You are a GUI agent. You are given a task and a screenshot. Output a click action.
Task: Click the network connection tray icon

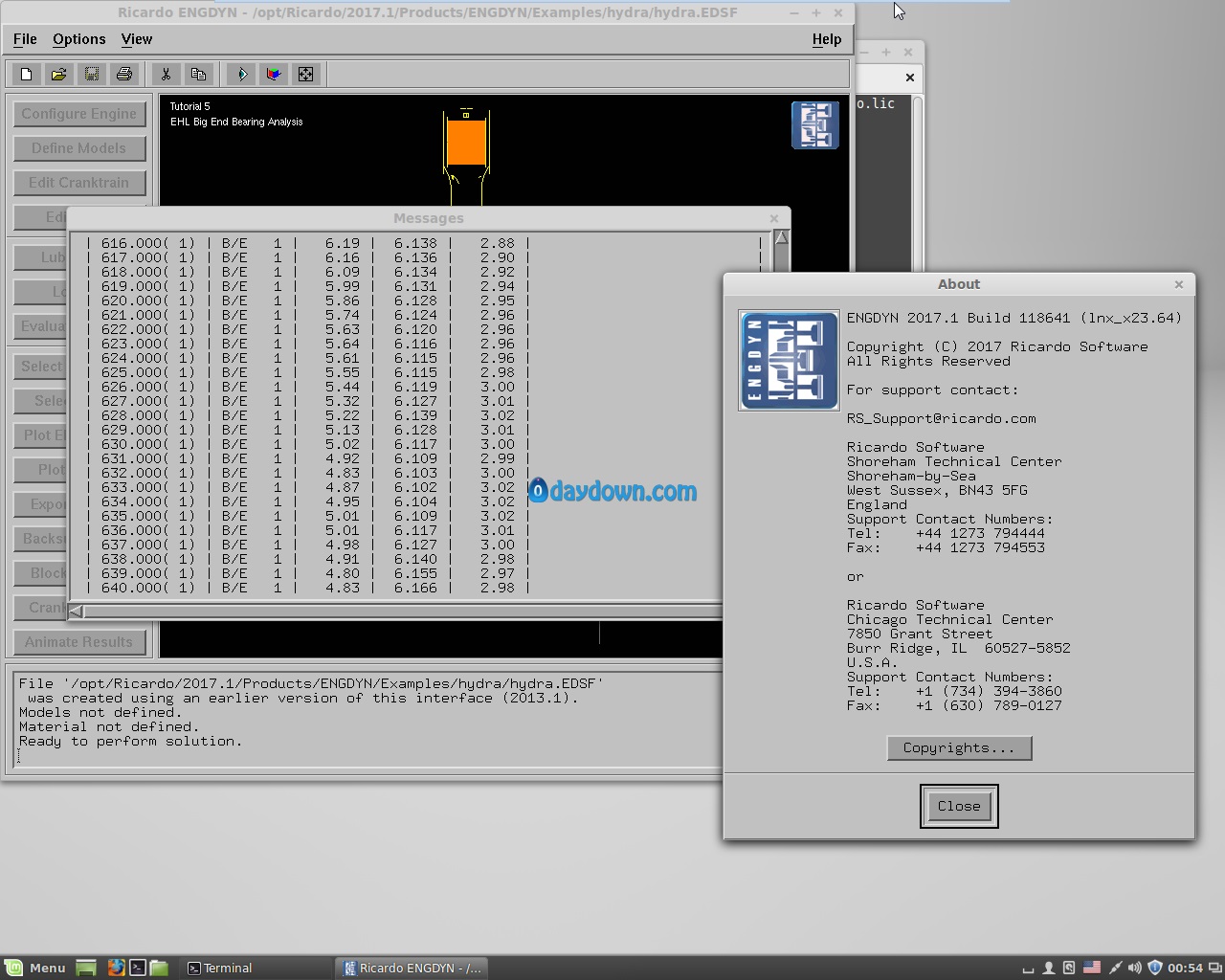[1114, 968]
